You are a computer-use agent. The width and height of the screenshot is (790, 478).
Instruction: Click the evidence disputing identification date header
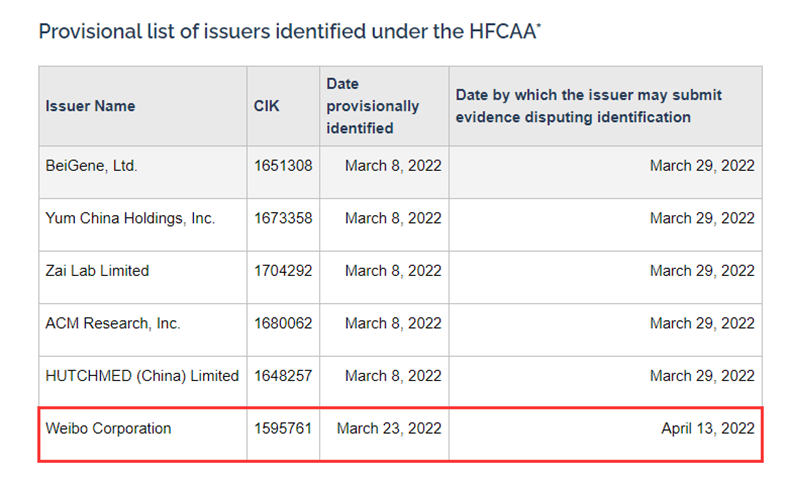[x=588, y=106]
